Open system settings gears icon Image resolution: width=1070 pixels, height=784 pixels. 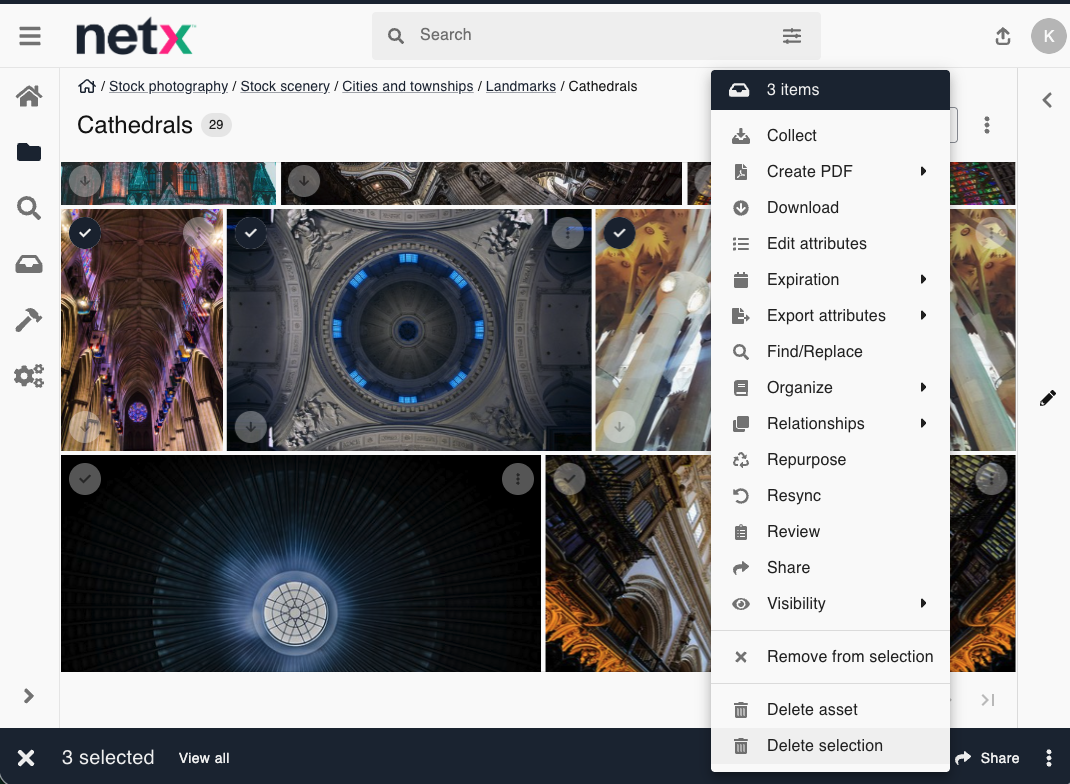(x=29, y=376)
